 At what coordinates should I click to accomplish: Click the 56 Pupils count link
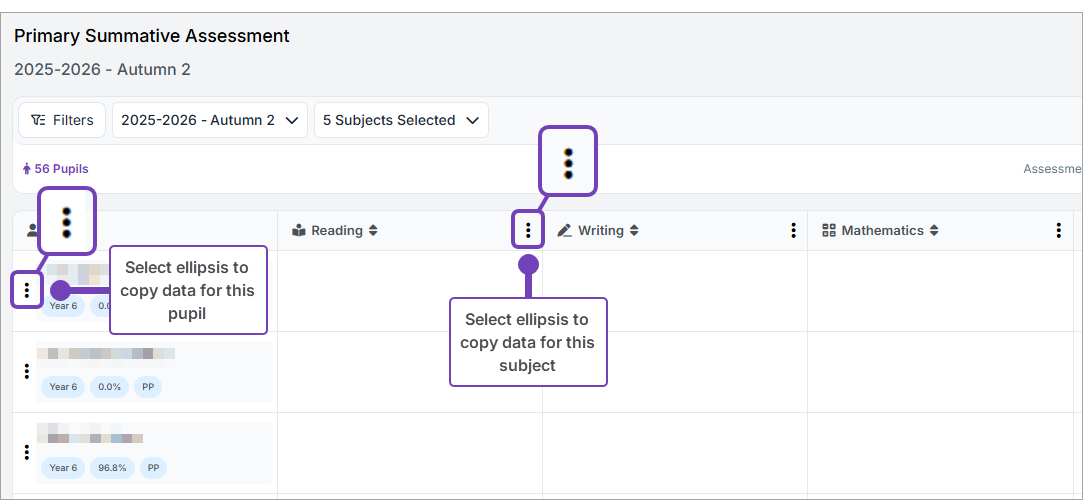click(56, 169)
